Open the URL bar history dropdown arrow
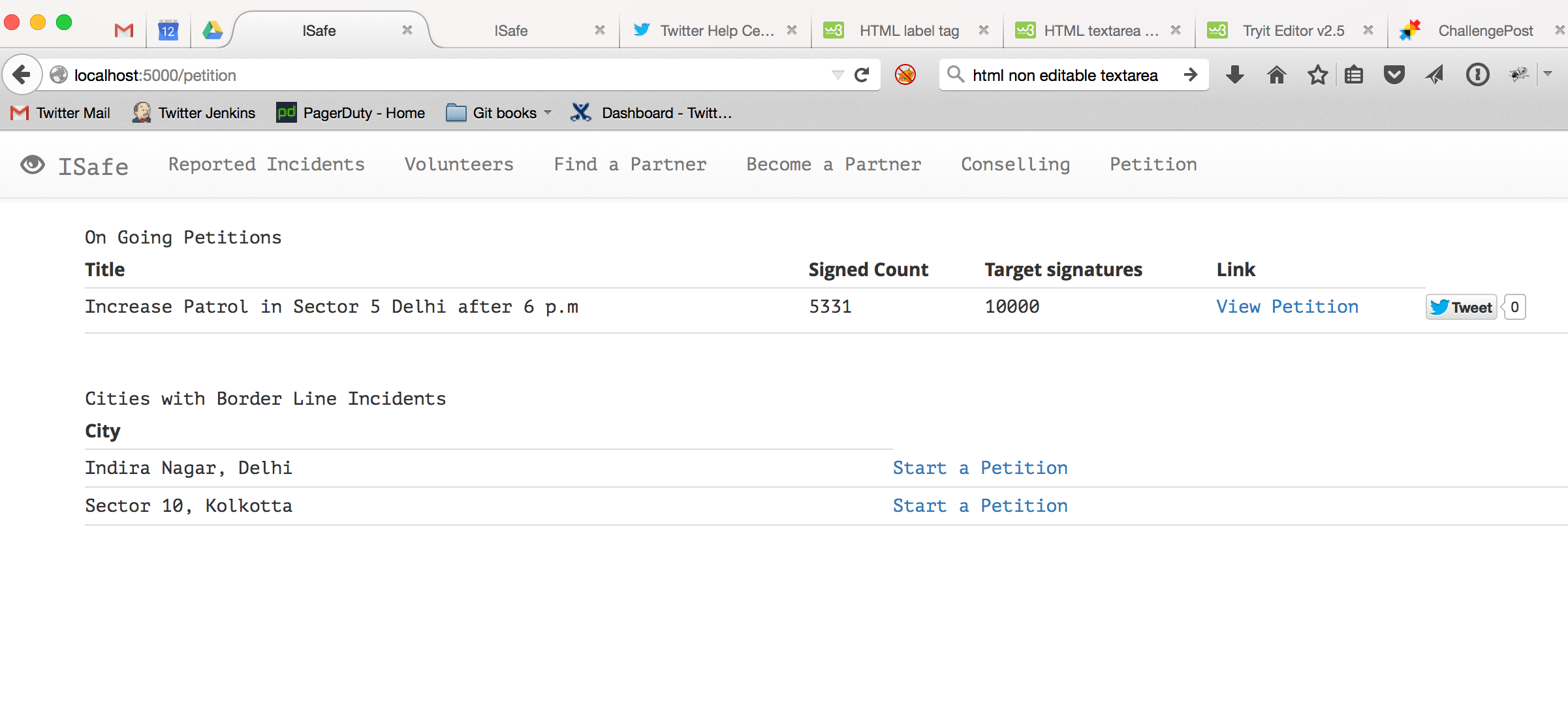This screenshot has height=726, width=1568. [x=838, y=75]
